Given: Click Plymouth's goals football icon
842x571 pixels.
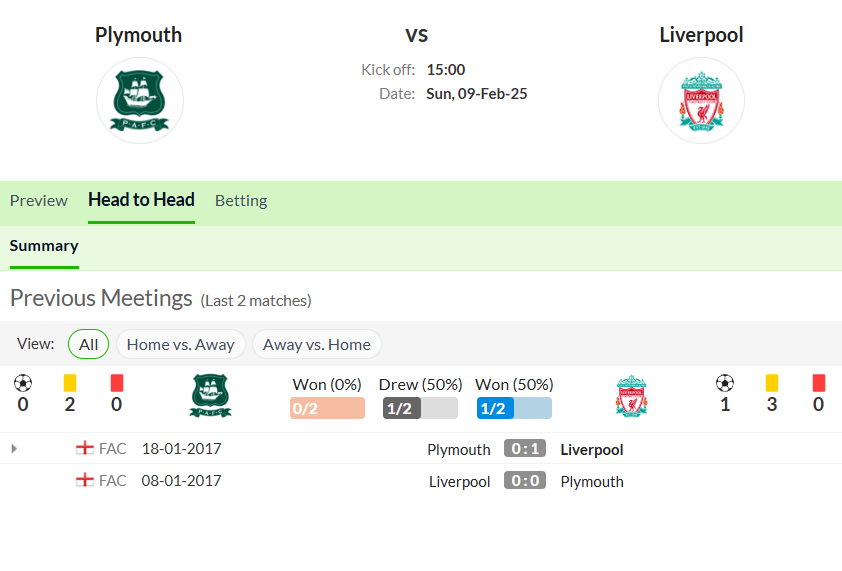Looking at the screenshot, I should (x=23, y=384).
